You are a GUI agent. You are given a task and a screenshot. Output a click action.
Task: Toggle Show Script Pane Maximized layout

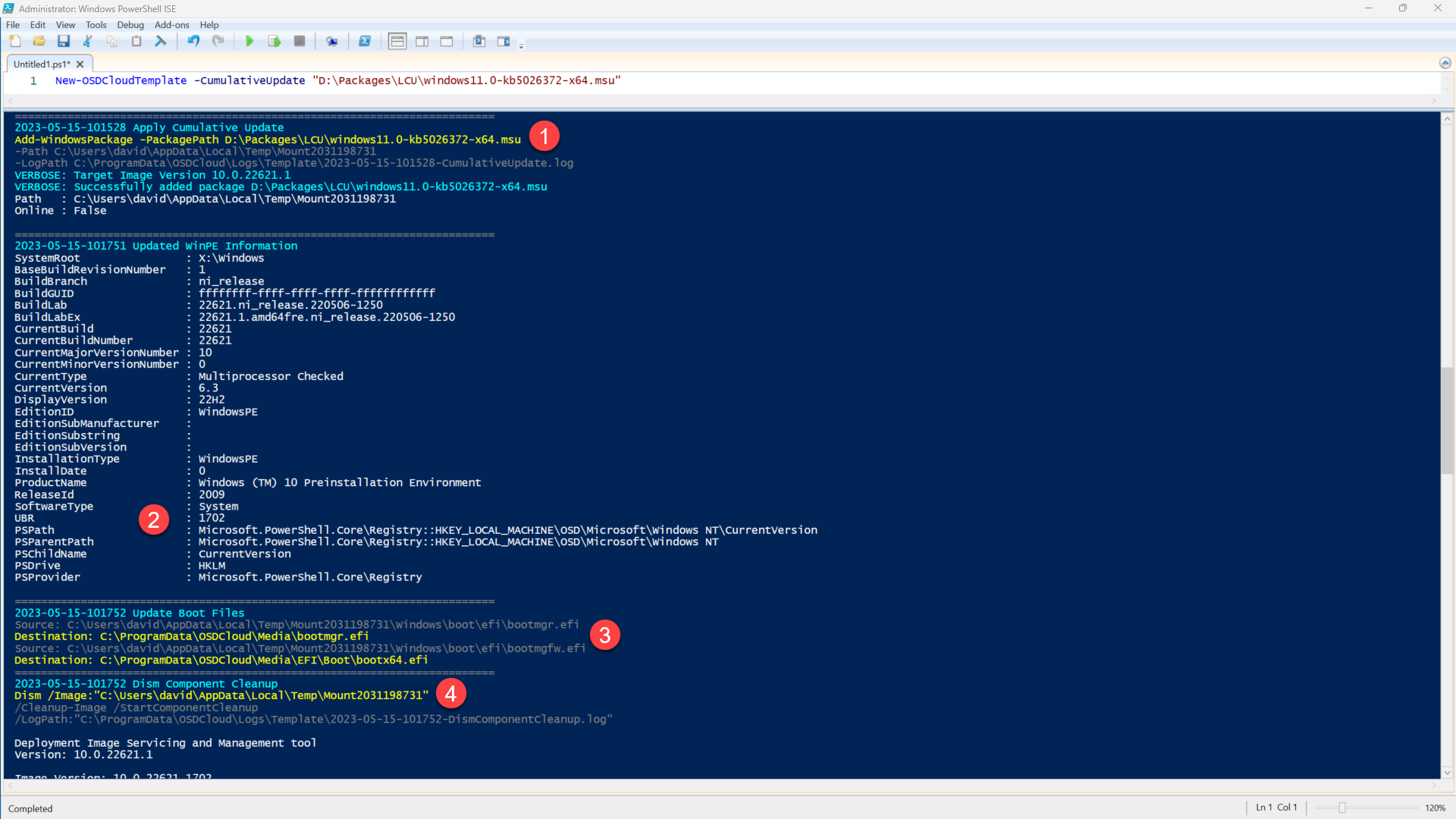click(x=447, y=42)
